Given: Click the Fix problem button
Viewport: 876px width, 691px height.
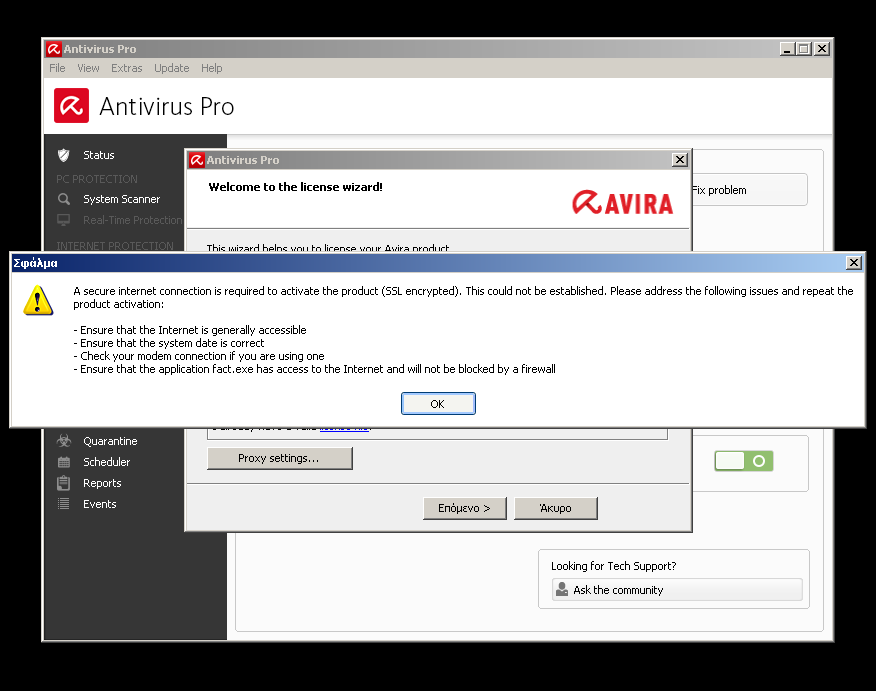Looking at the screenshot, I should pyautogui.click(x=749, y=190).
